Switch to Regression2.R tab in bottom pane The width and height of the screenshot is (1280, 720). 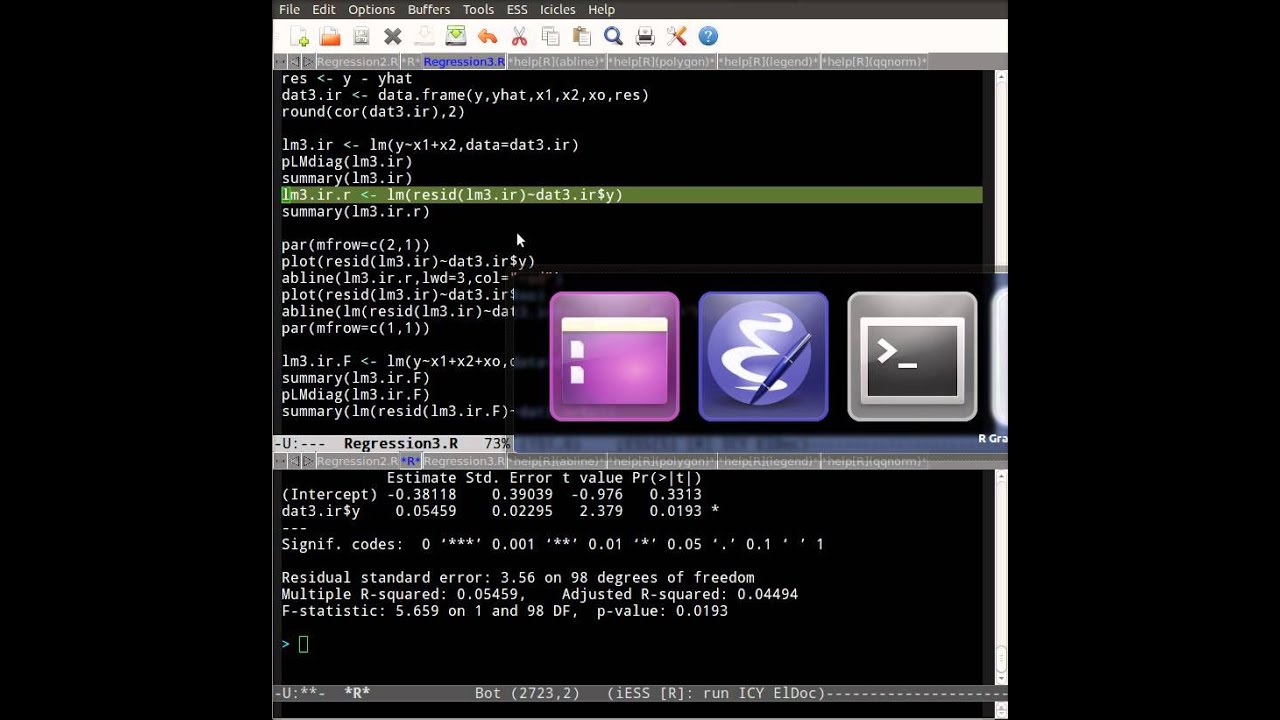(357, 462)
